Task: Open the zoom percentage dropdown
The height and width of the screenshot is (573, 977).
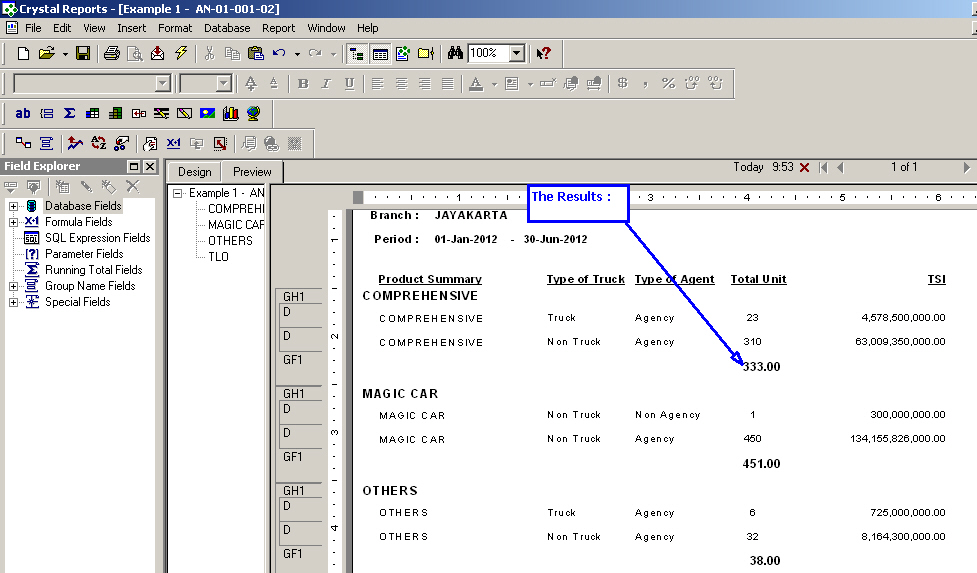Action: 517,54
